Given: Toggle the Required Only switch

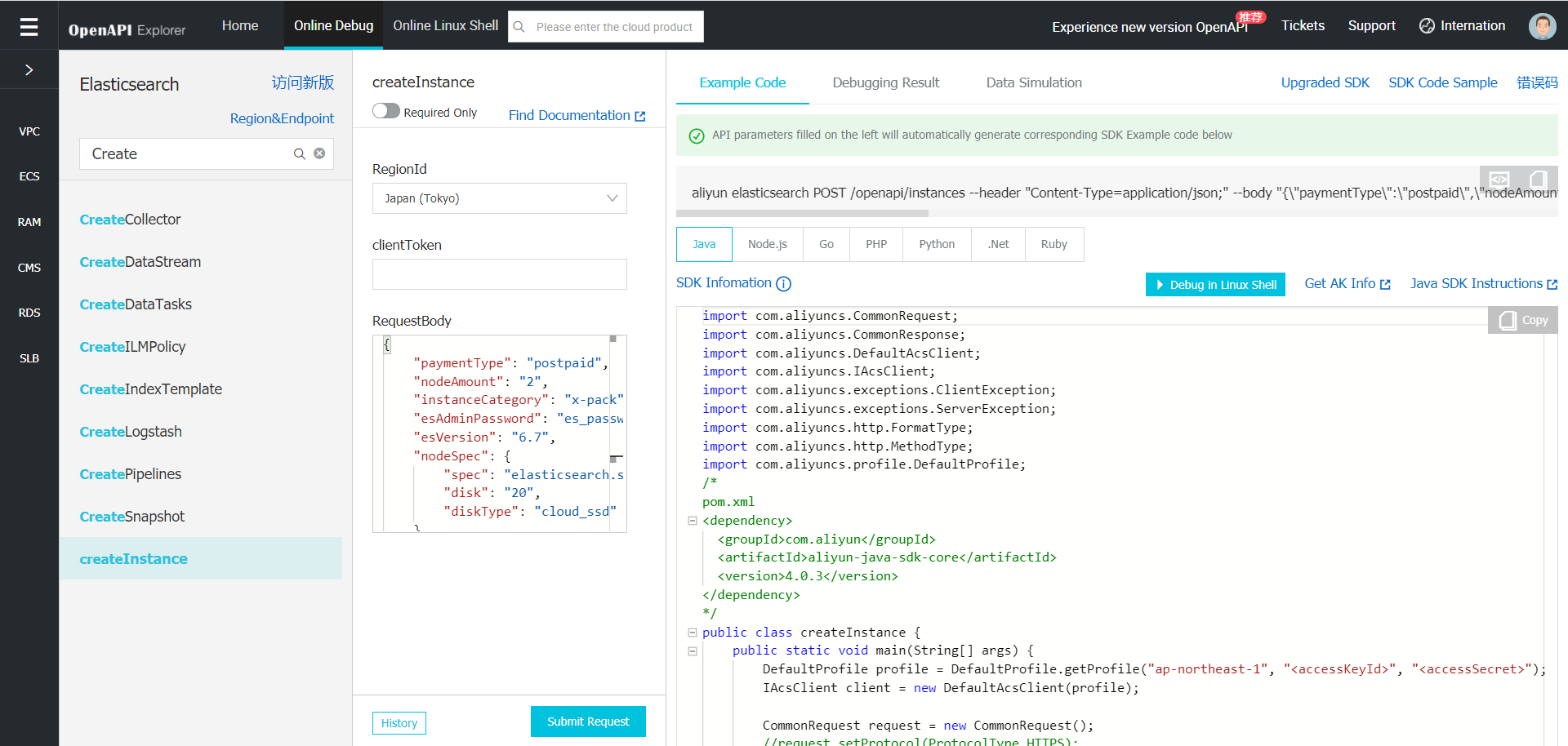Looking at the screenshot, I should coord(386,111).
